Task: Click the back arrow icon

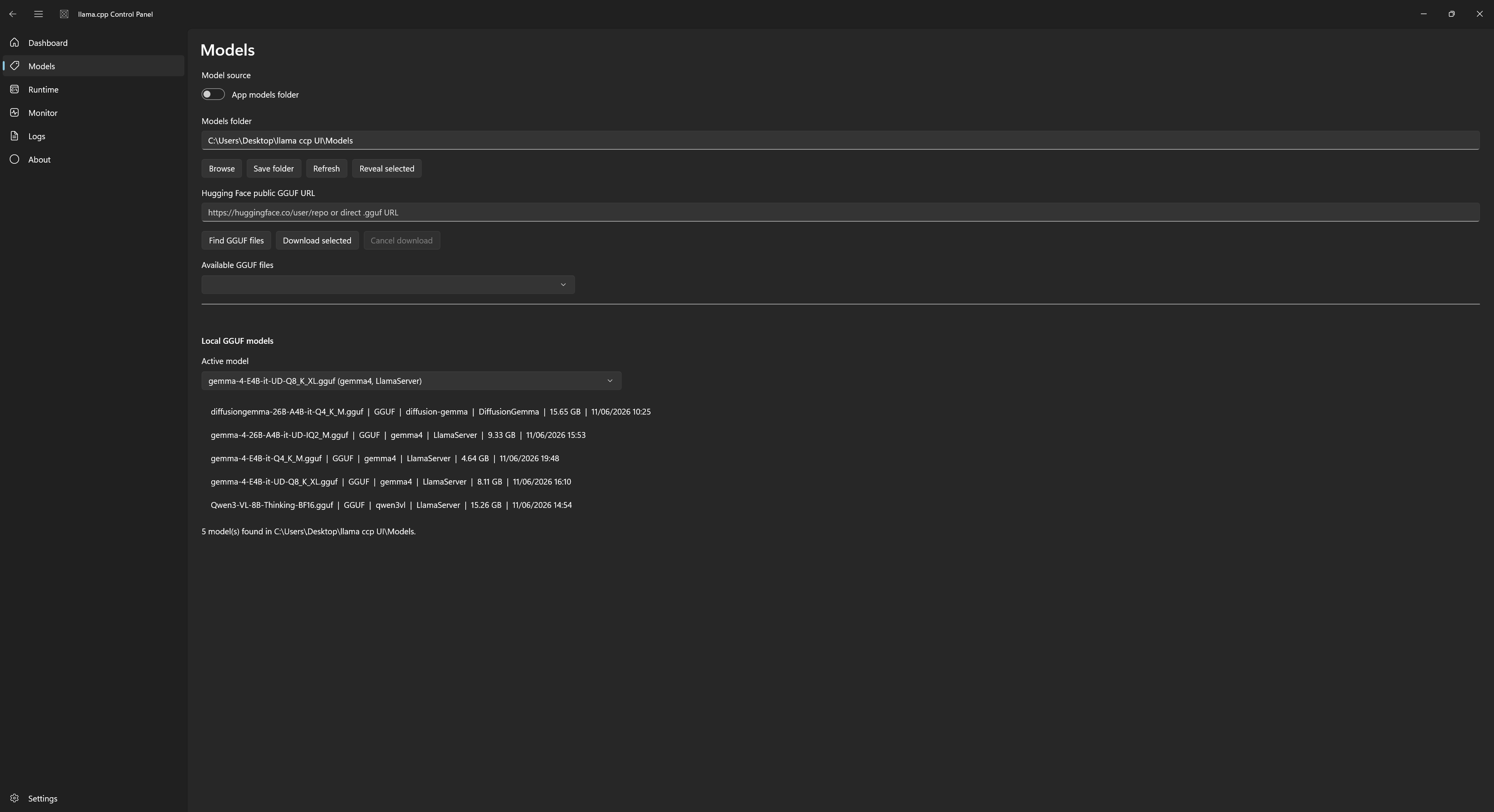Action: [x=13, y=14]
